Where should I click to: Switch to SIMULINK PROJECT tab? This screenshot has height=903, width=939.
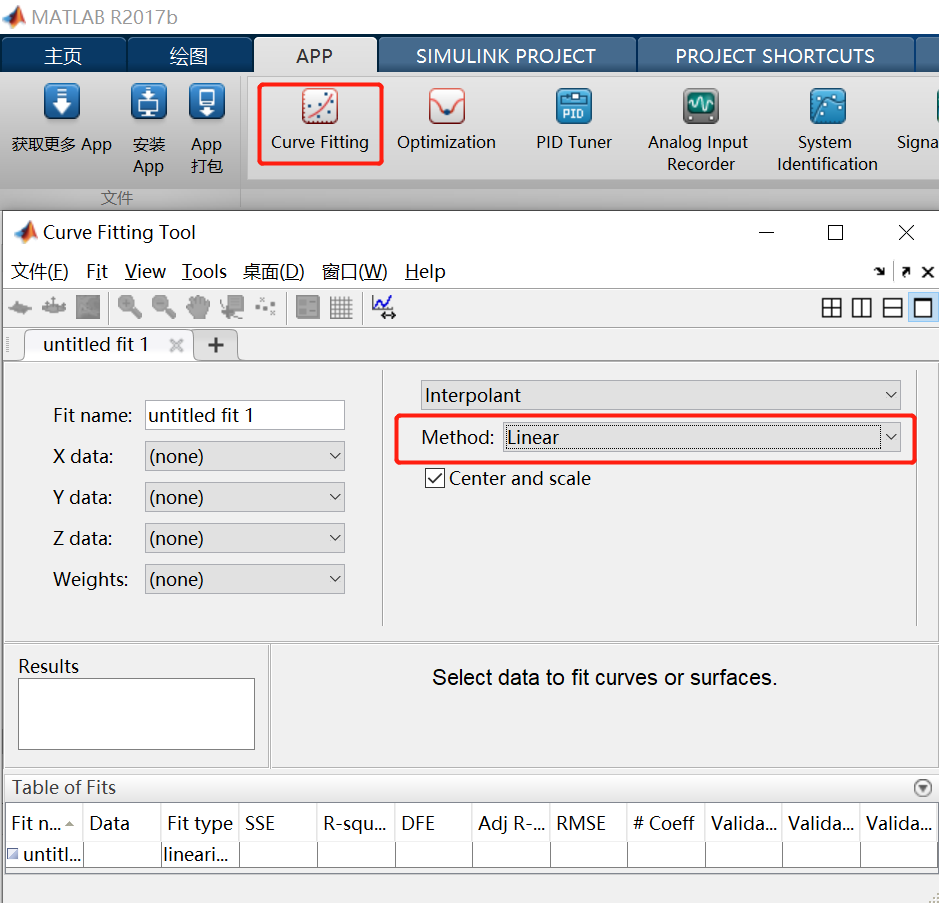click(x=506, y=55)
